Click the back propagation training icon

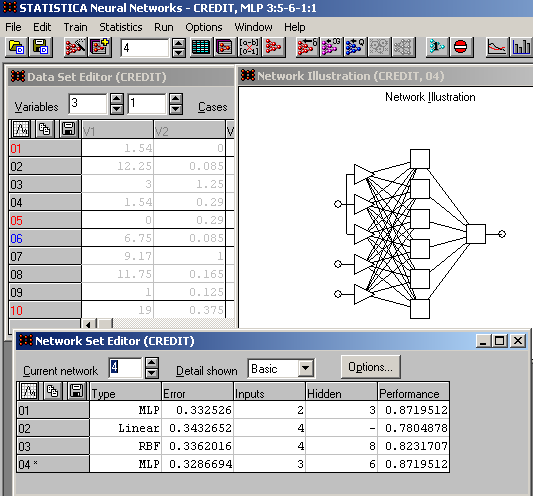(307, 47)
